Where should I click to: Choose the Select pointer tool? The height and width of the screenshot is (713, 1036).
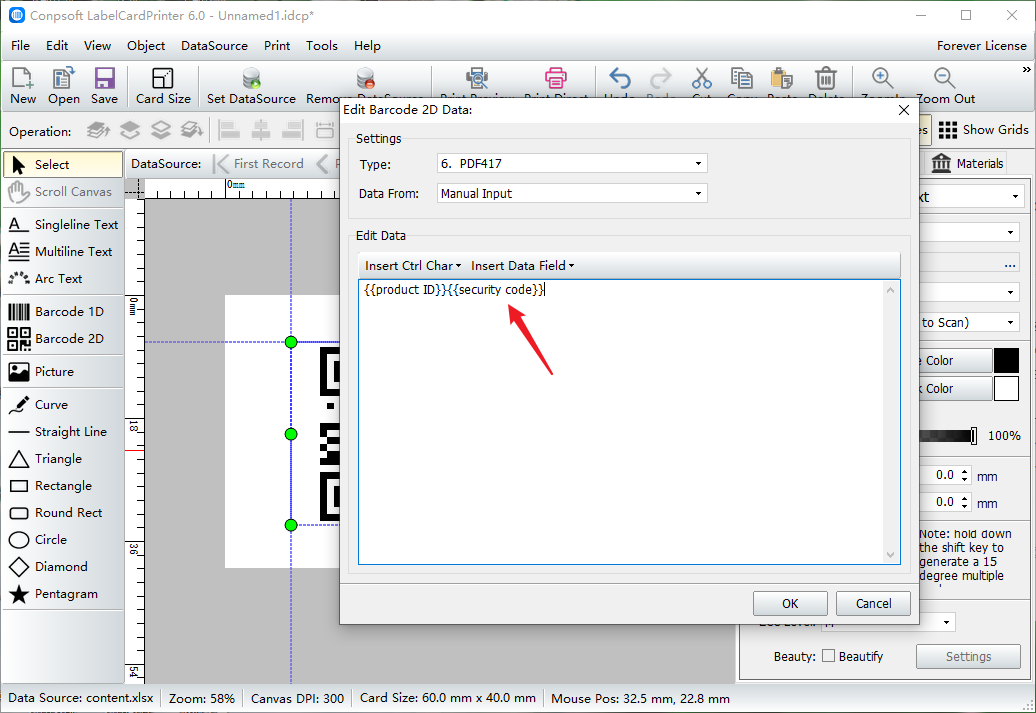point(63,165)
